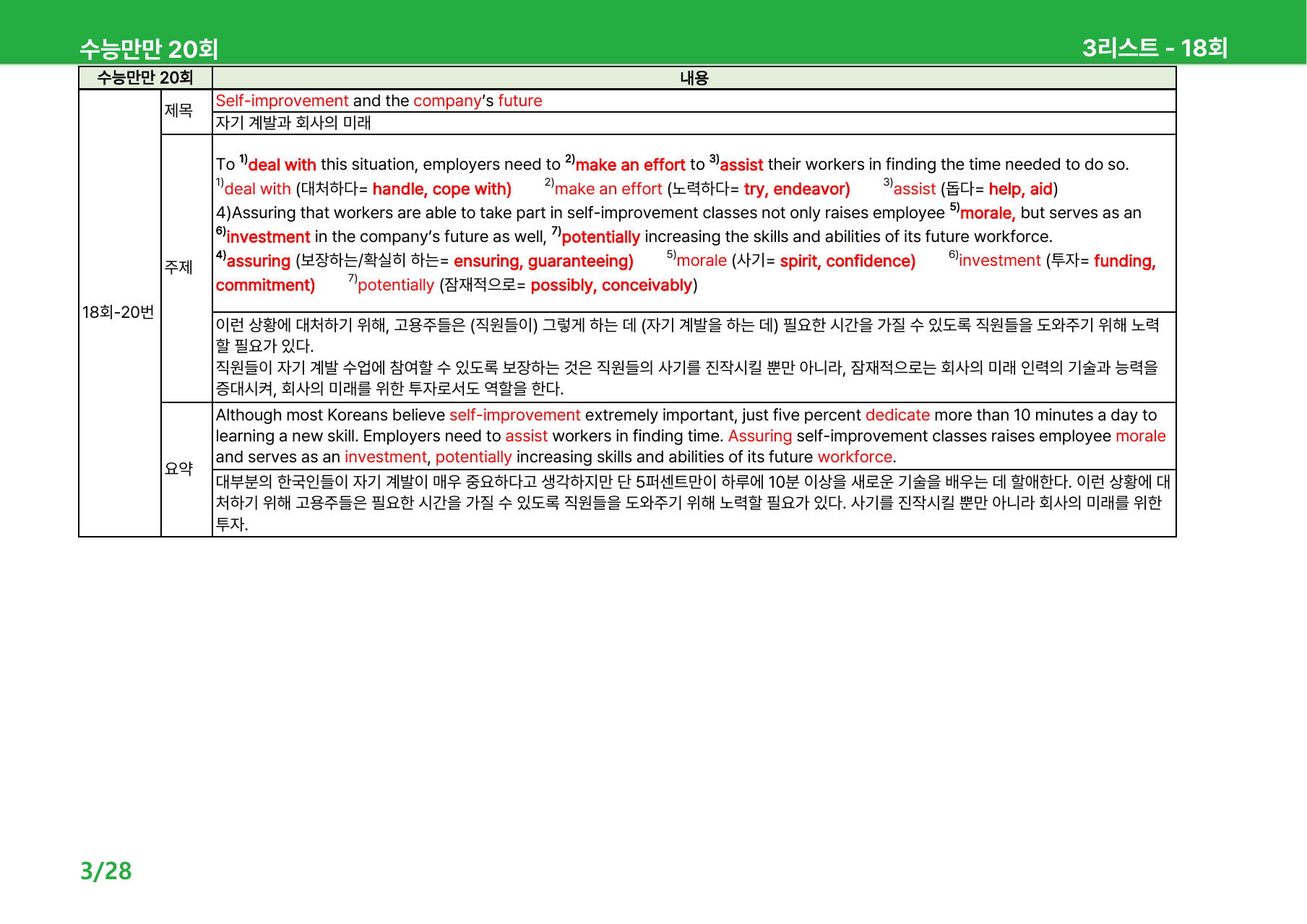Click bold phrase deal with in passage
The height and width of the screenshot is (924, 1307).
click(x=282, y=165)
